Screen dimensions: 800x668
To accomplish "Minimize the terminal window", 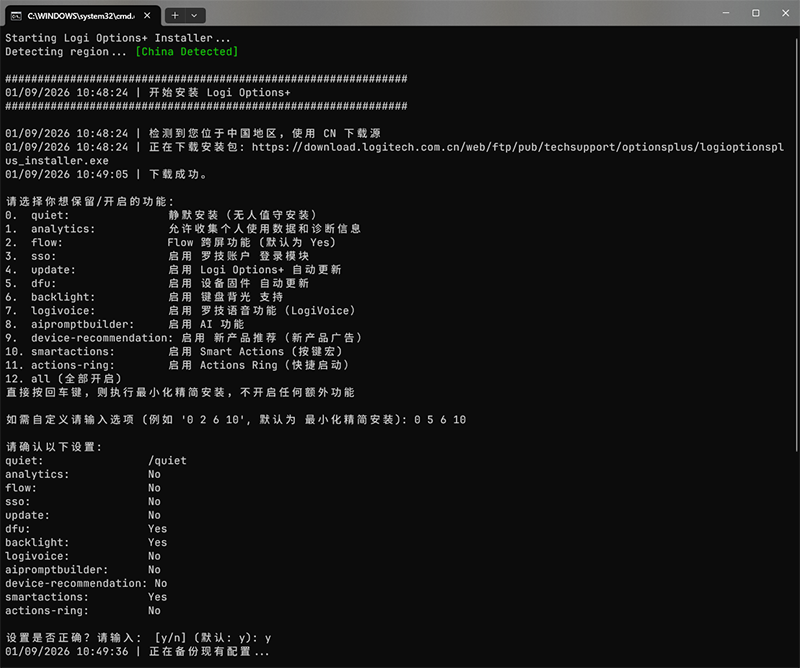I will (x=726, y=13).
